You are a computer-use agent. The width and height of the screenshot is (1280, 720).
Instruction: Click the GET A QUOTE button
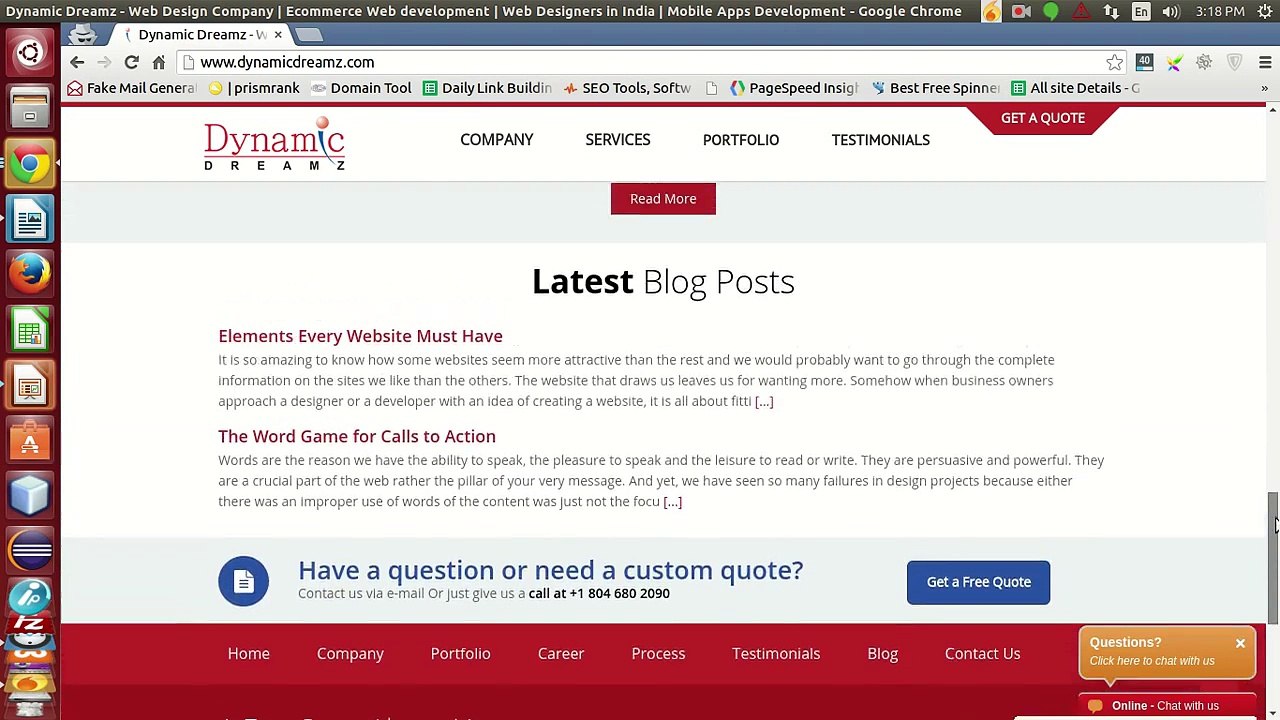click(x=1043, y=118)
